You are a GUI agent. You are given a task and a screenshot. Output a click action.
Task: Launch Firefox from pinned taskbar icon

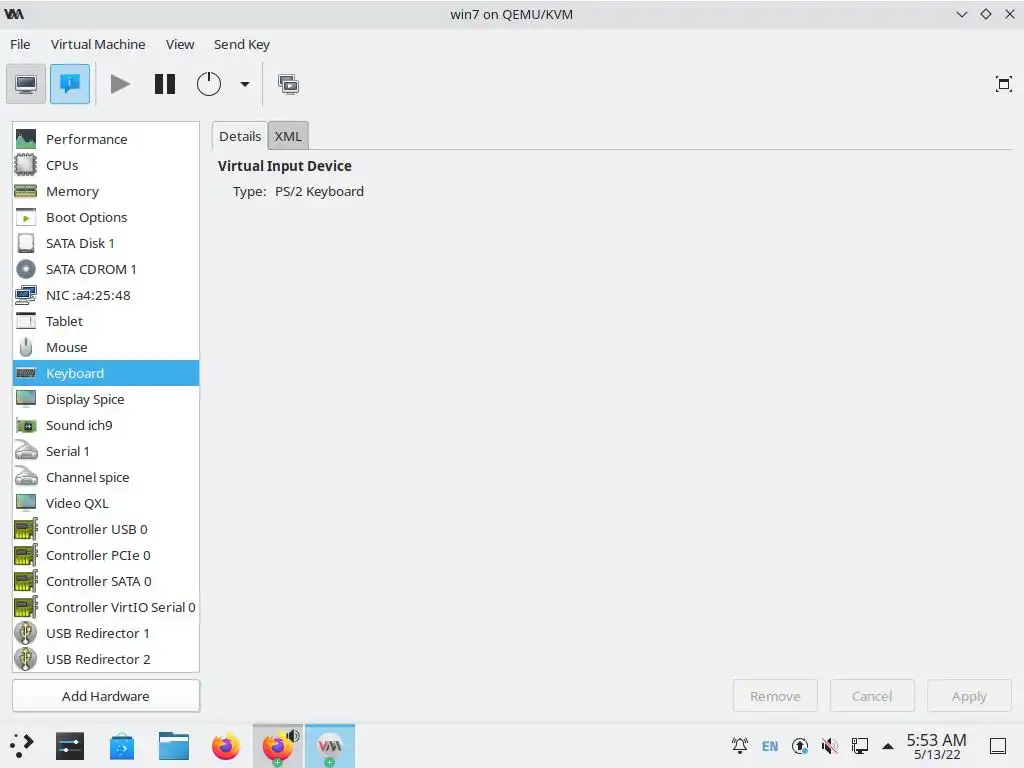[x=226, y=746]
